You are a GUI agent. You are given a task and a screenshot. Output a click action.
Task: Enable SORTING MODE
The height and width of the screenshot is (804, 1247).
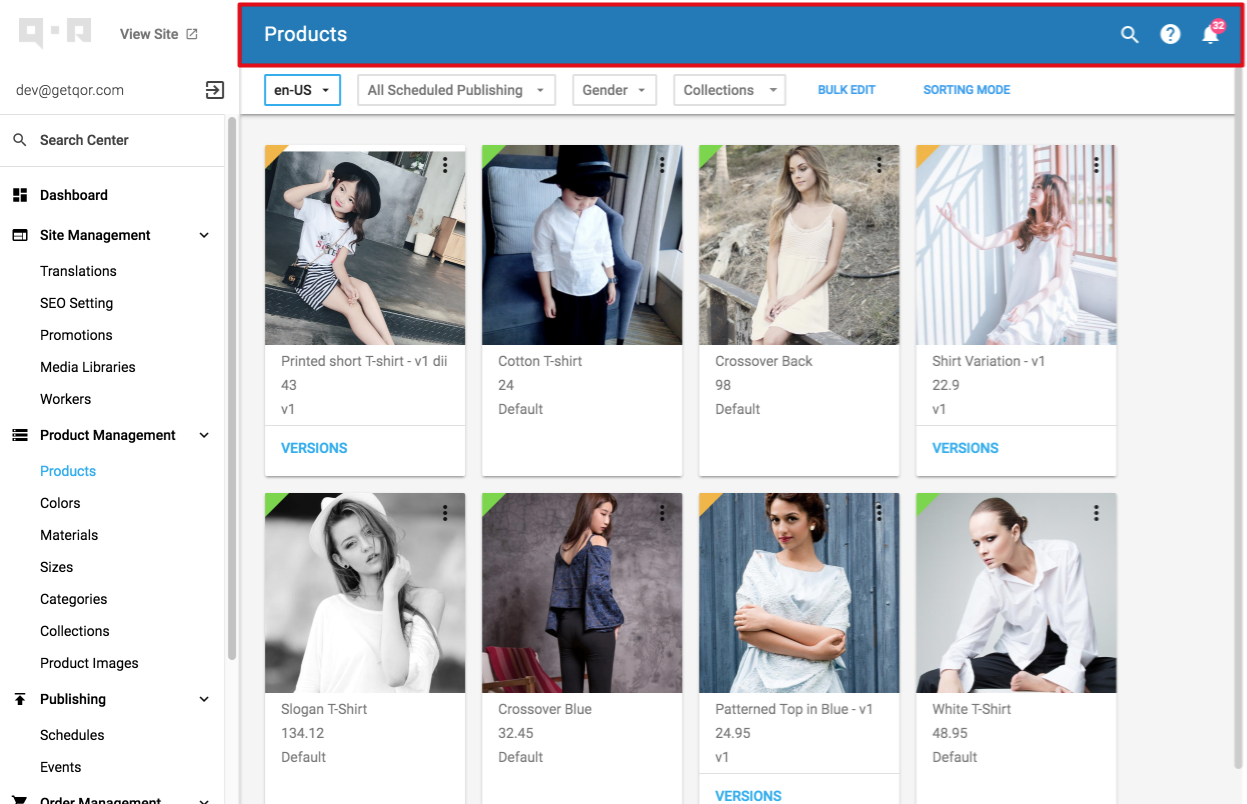[x=966, y=90]
